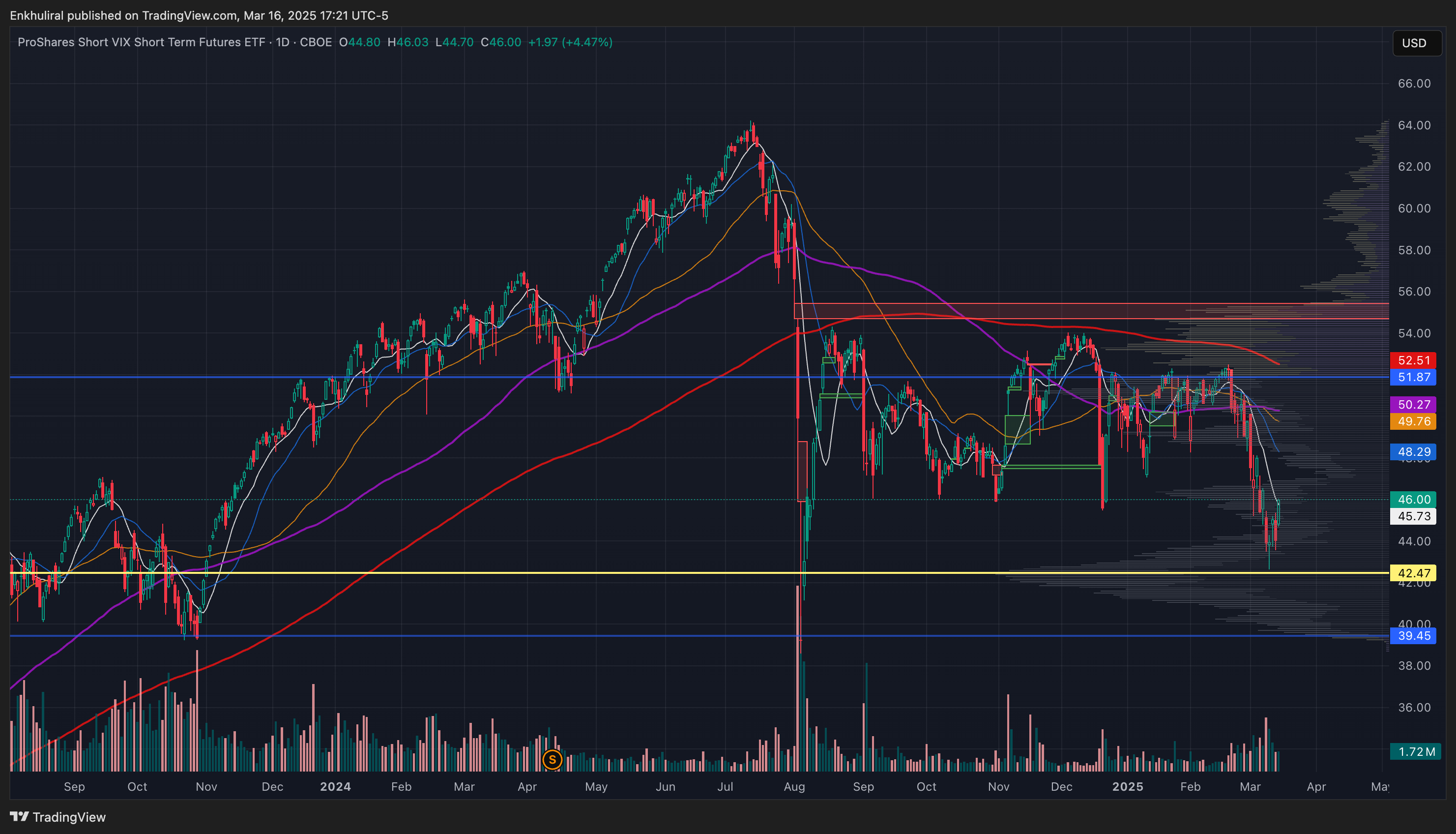Click the blue 51.87 horizontal line label

1413,378
